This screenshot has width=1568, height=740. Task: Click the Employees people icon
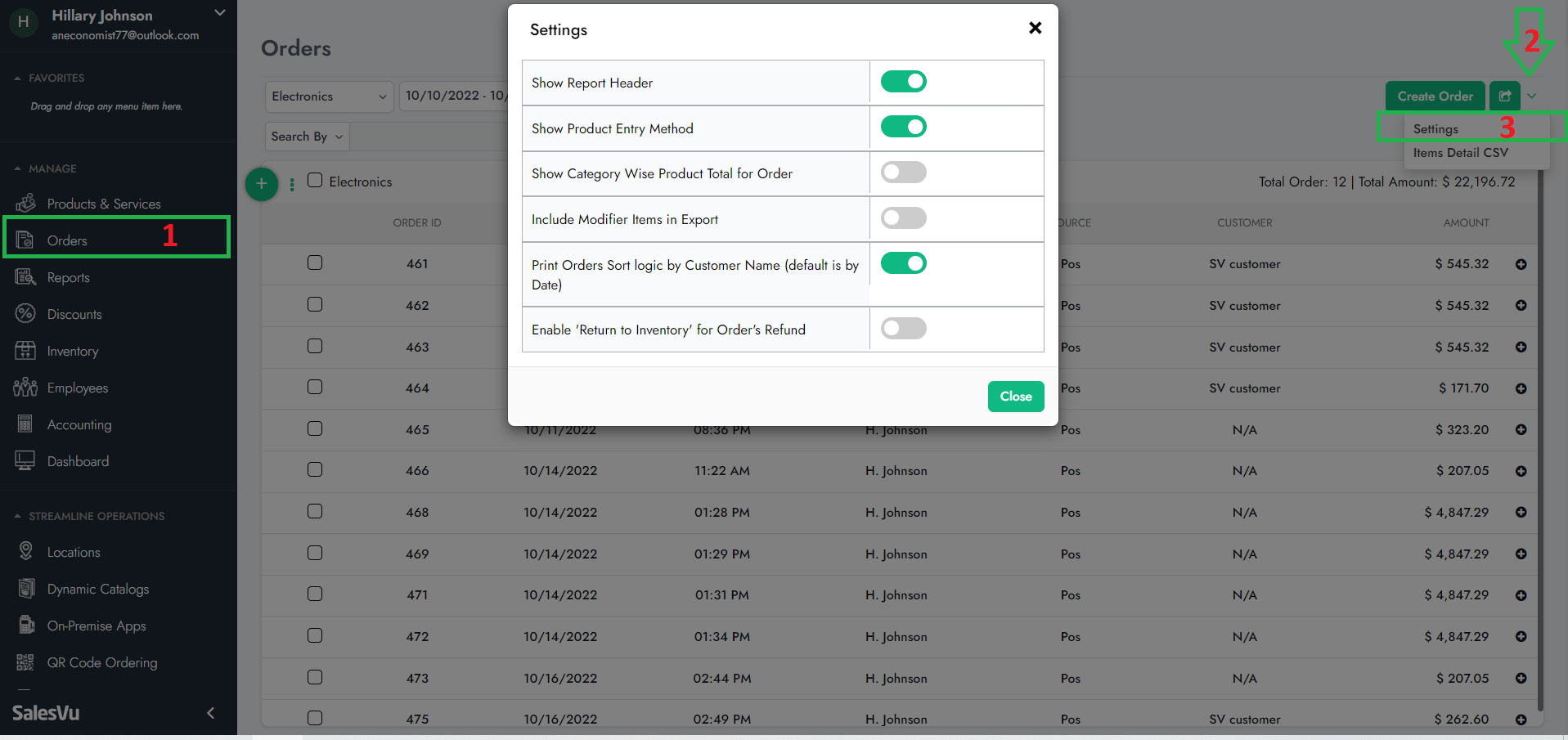point(25,388)
